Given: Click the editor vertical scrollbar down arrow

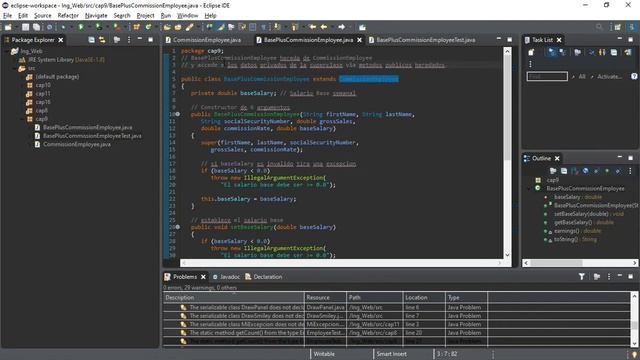Looking at the screenshot, I should [507, 255].
